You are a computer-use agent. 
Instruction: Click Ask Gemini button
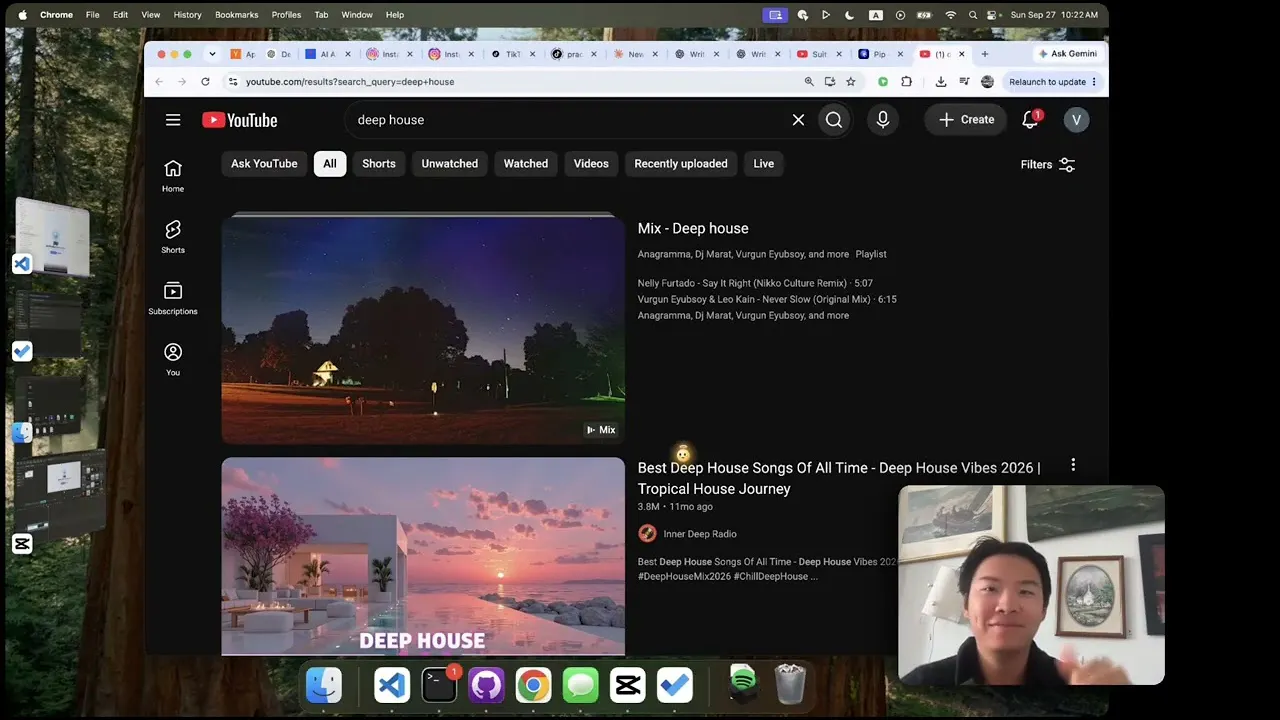1068,54
